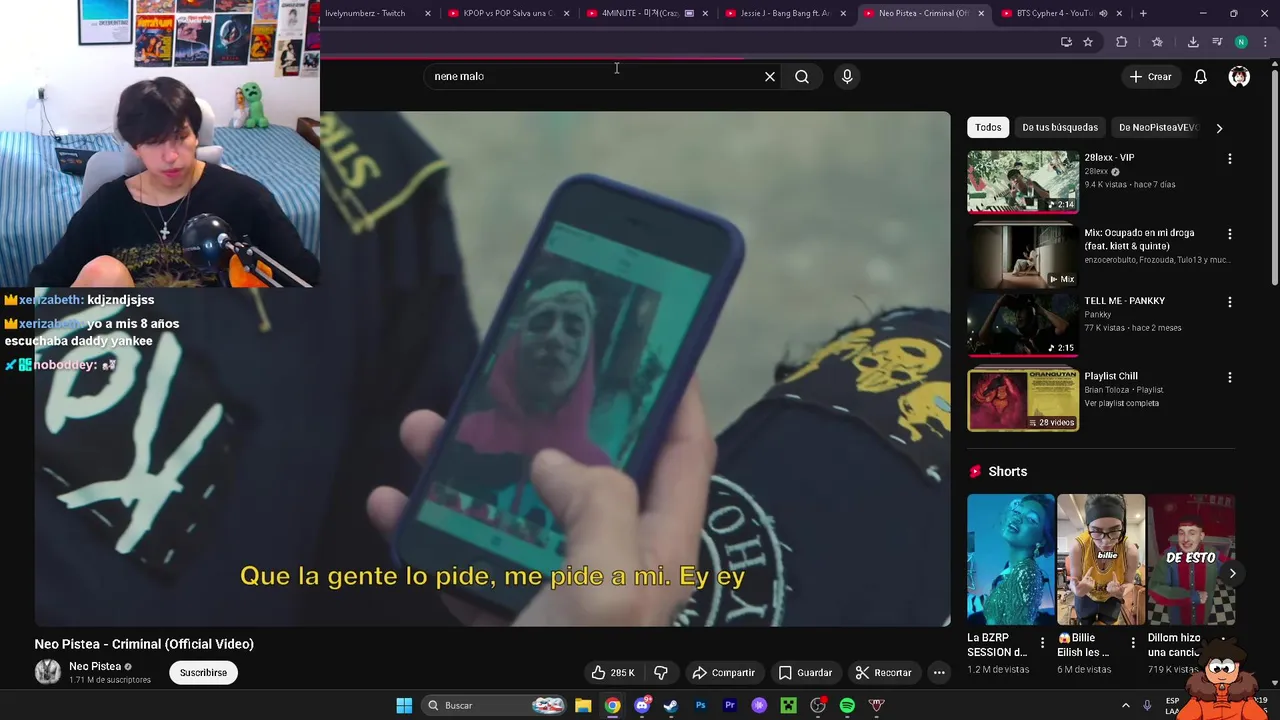Expand system tray hidden icons

(1125, 705)
